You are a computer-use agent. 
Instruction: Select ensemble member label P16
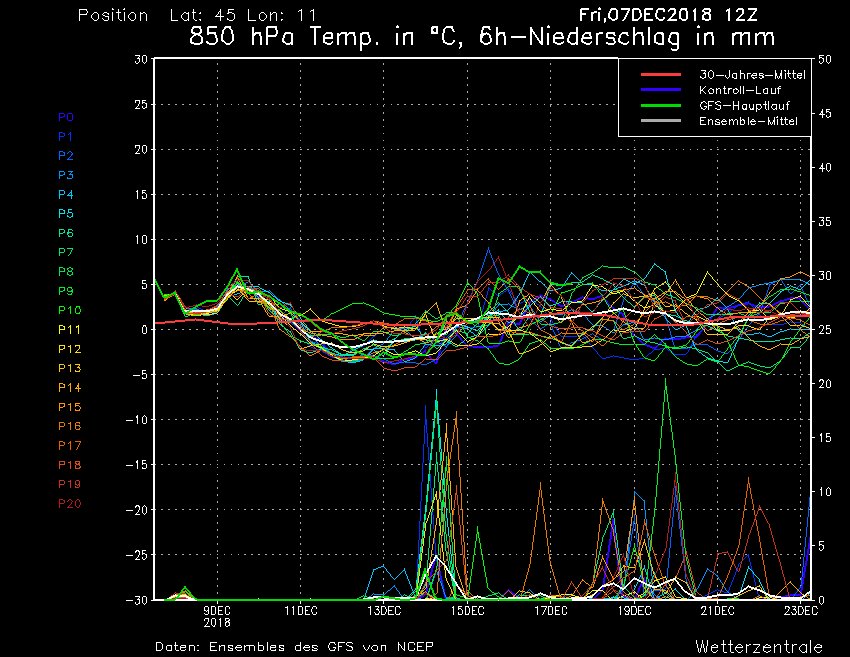[x=69, y=426]
